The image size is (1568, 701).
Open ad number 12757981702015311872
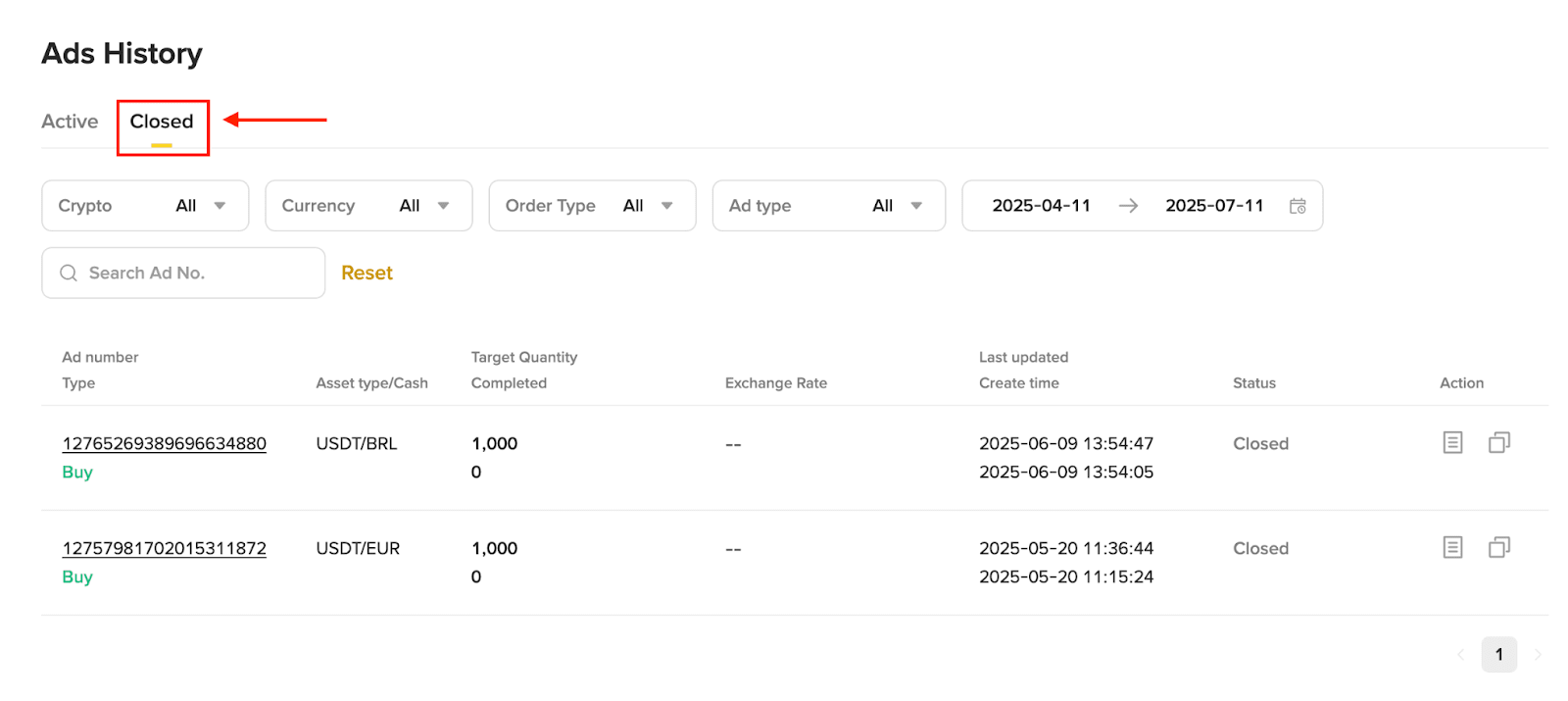pyautogui.click(x=165, y=549)
